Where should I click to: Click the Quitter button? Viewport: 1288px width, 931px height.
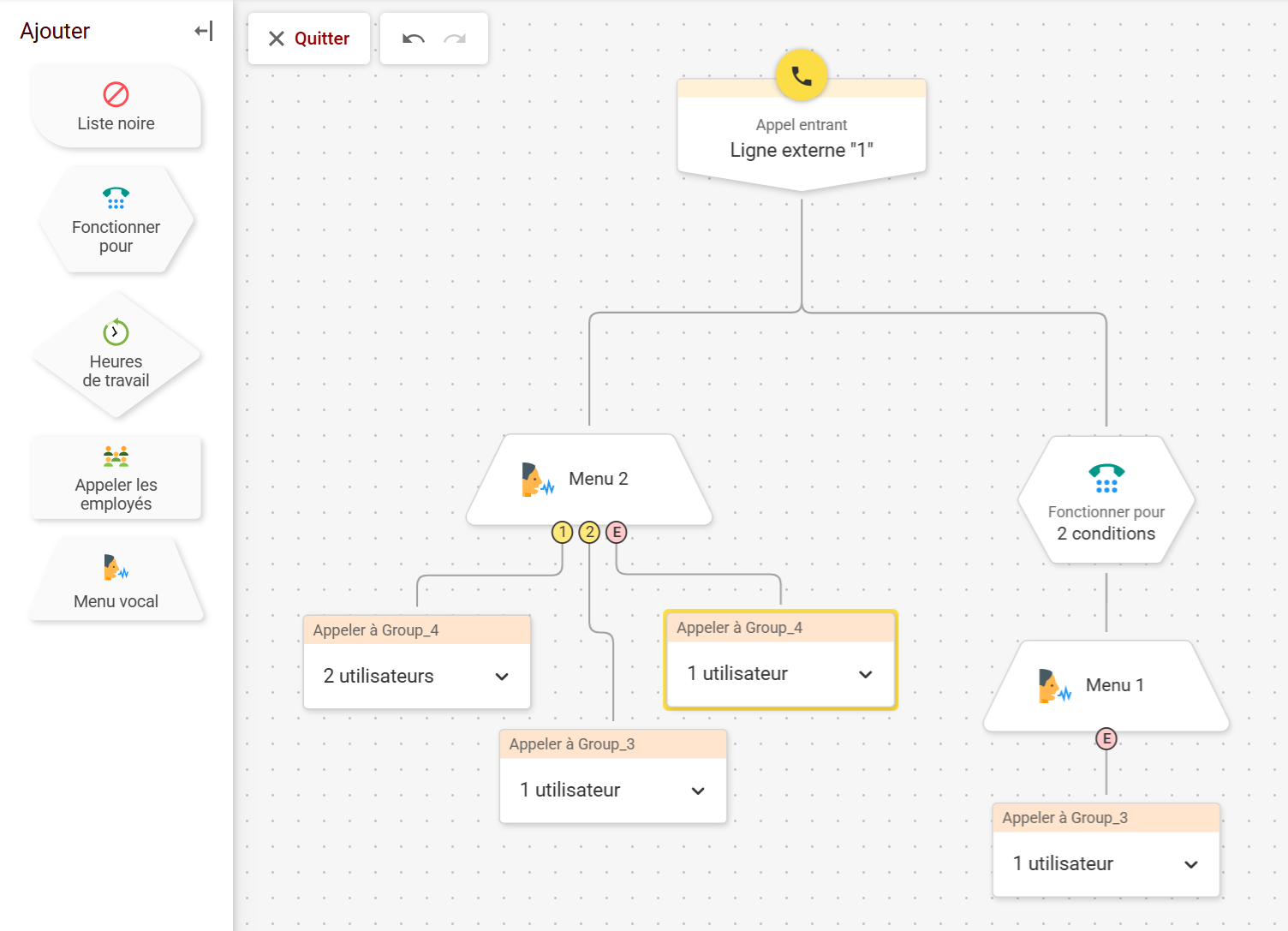(309, 39)
